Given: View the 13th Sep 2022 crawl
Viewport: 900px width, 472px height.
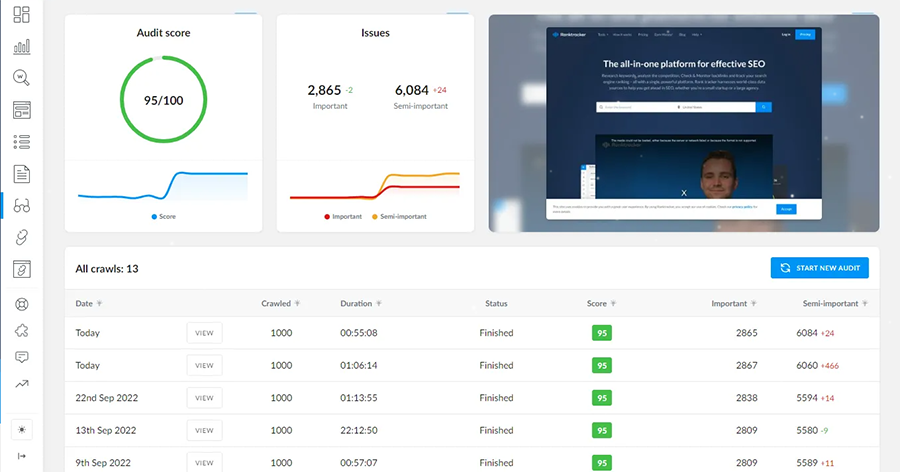Looking at the screenshot, I should (204, 430).
